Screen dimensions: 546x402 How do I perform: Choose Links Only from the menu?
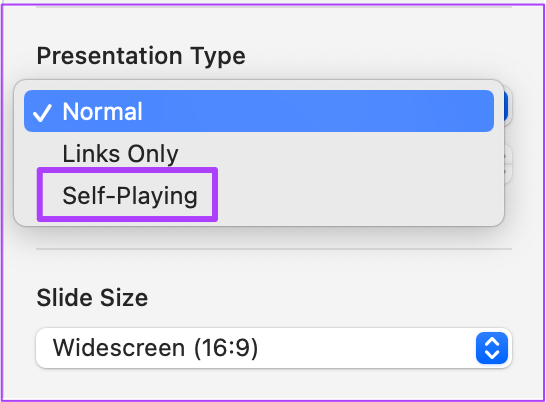(x=120, y=154)
